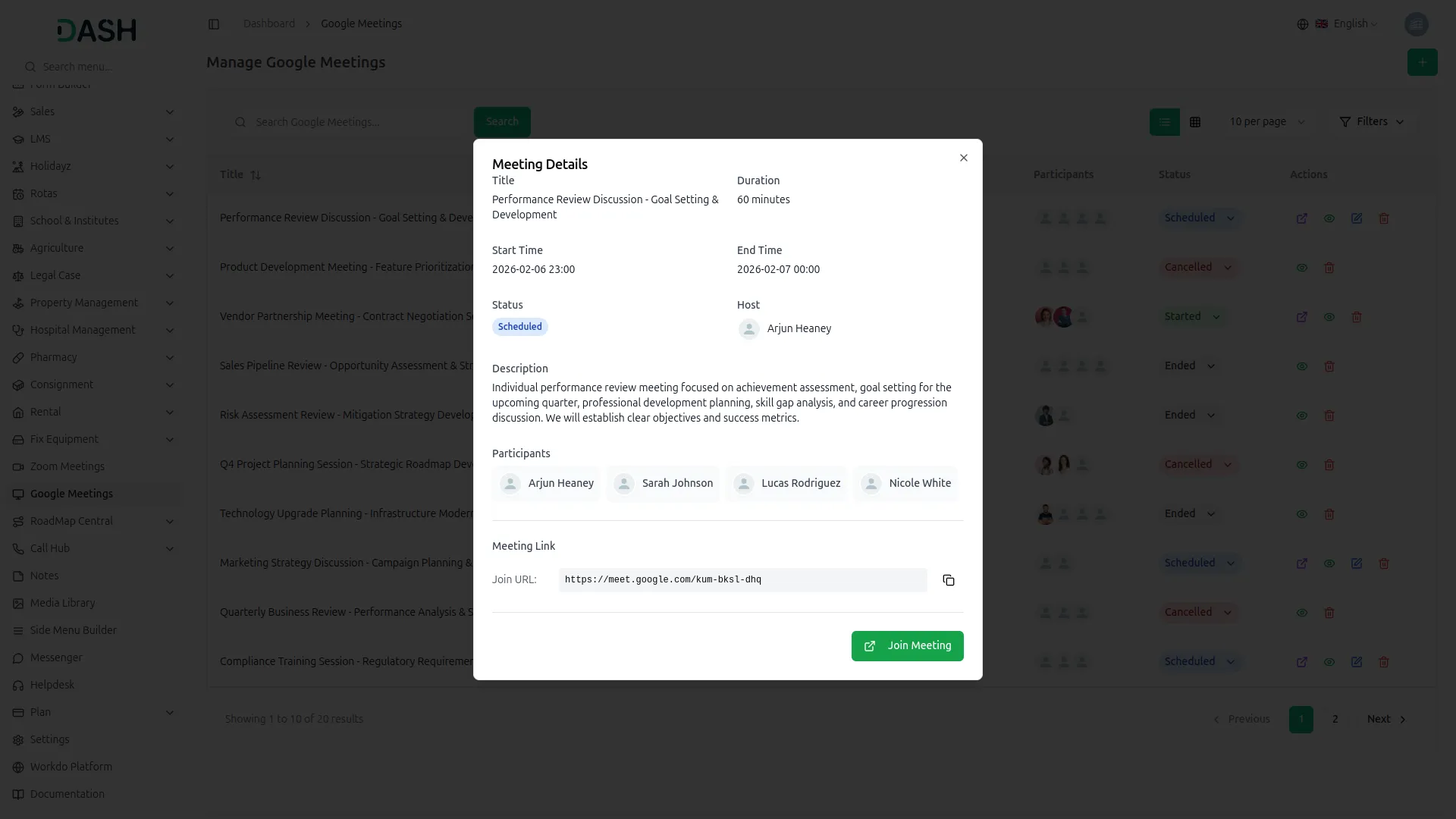The image size is (1456, 819).
Task: Toggle the sidebar collapse icon
Action: pos(214,24)
